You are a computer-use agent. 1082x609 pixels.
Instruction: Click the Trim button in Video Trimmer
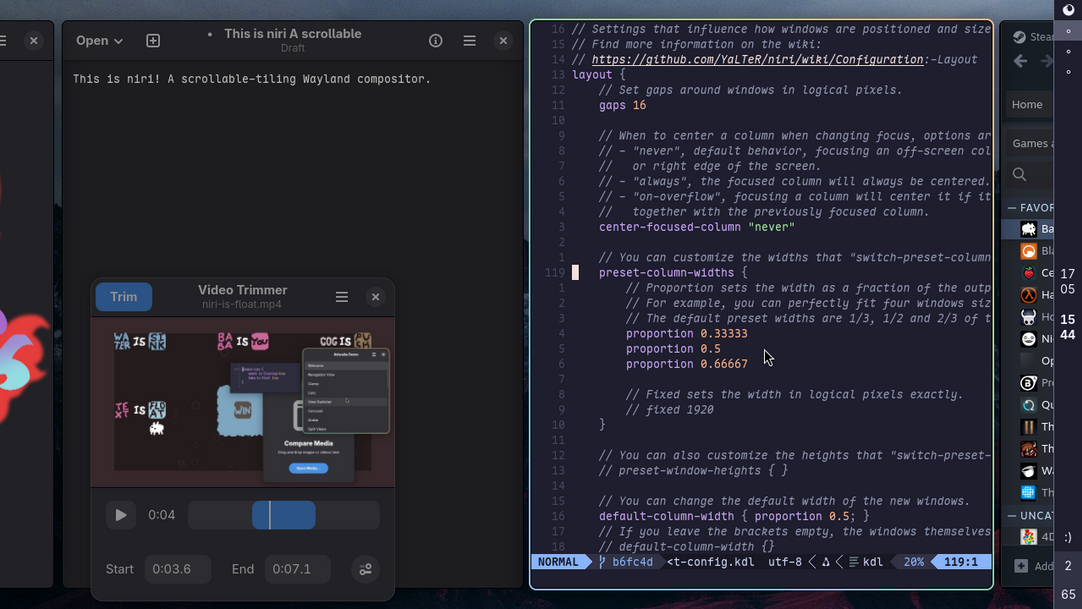click(123, 297)
